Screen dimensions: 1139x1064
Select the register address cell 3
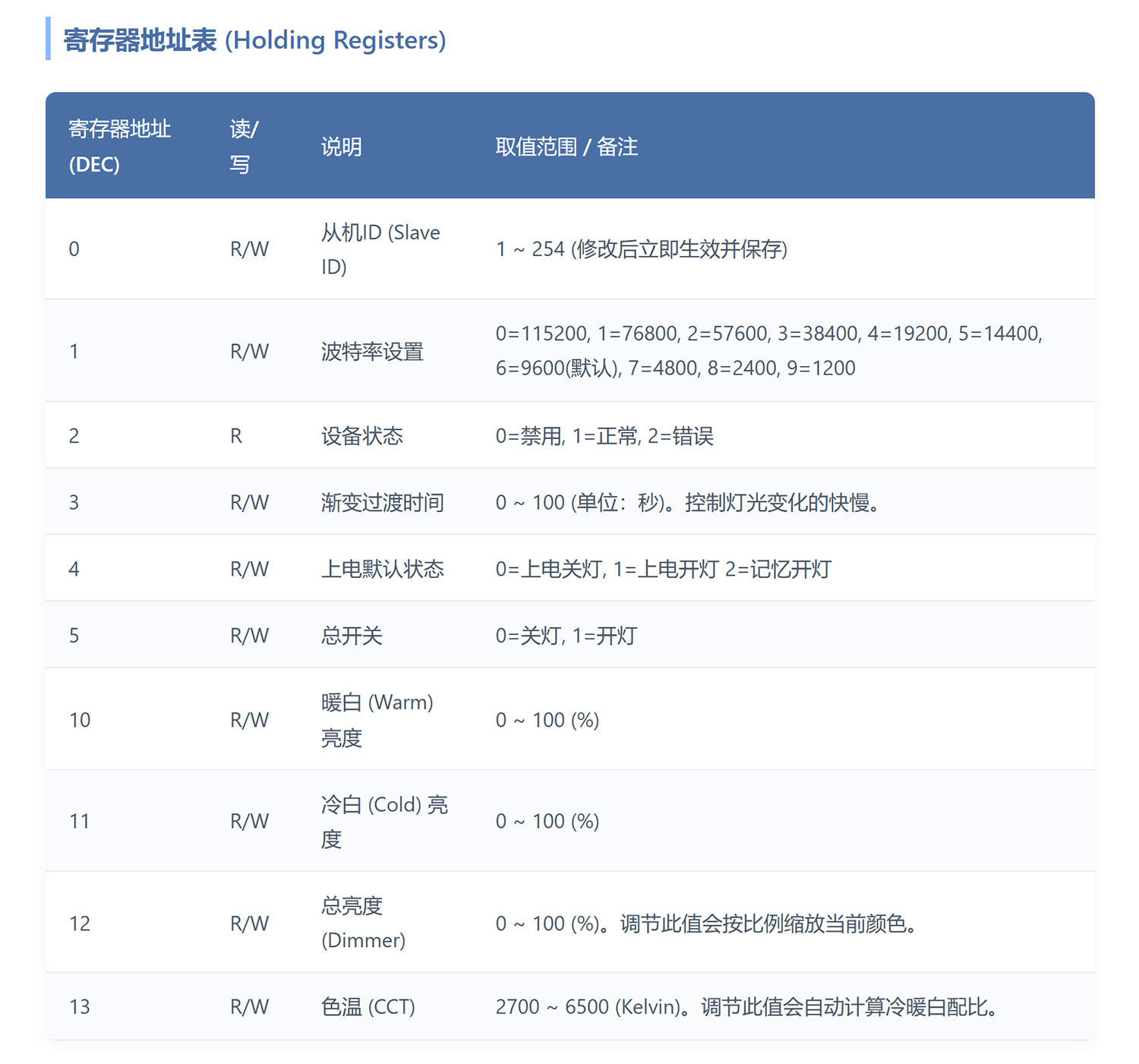point(74,503)
